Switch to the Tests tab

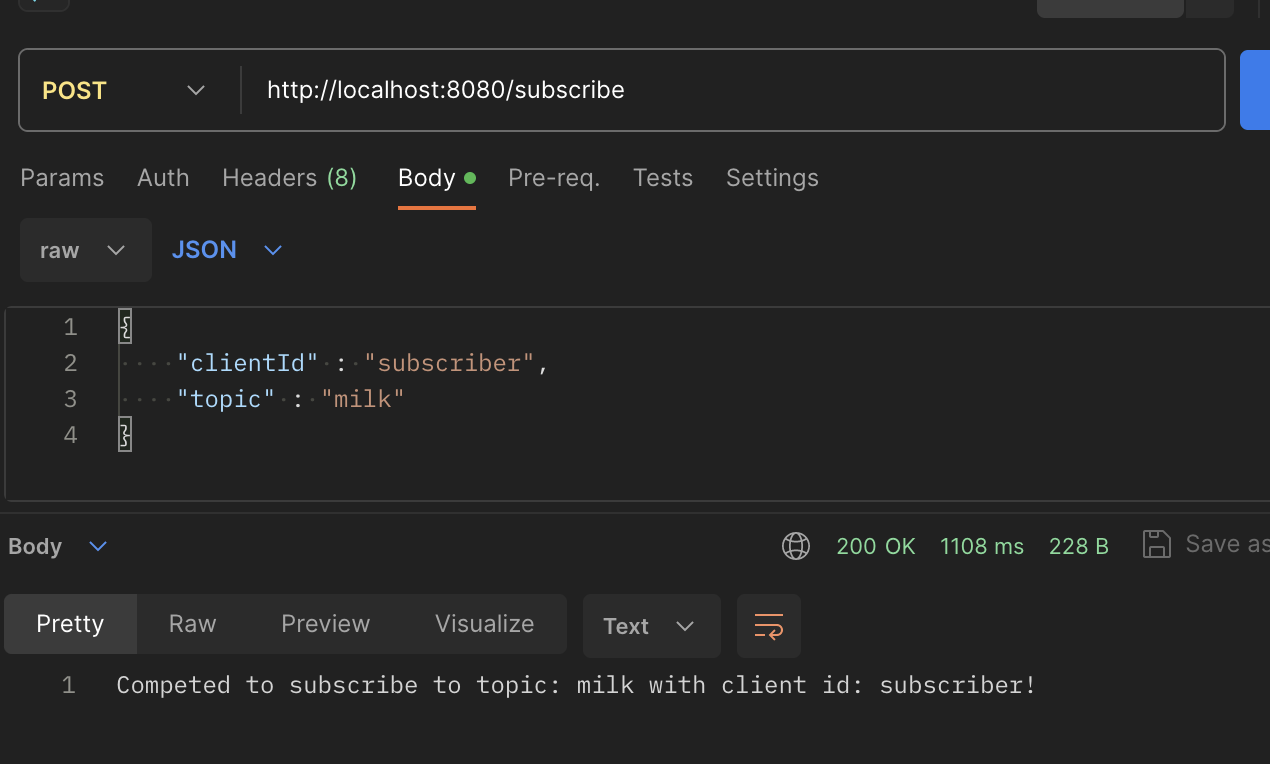pyautogui.click(x=662, y=178)
